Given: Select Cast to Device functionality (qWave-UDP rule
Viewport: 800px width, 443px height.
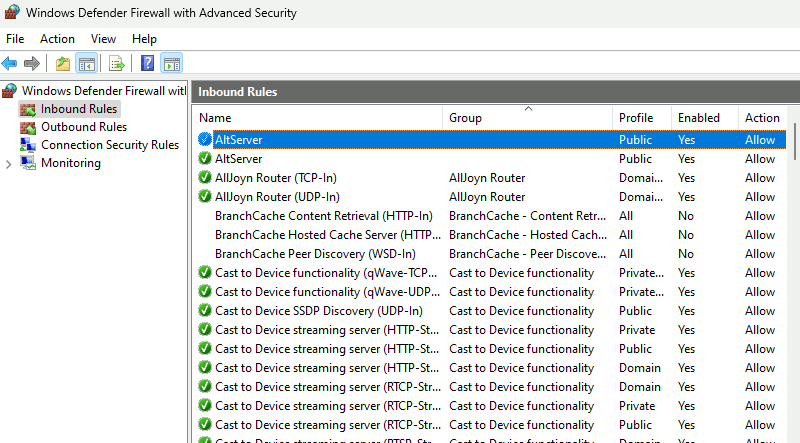Looking at the screenshot, I should click(x=328, y=292).
